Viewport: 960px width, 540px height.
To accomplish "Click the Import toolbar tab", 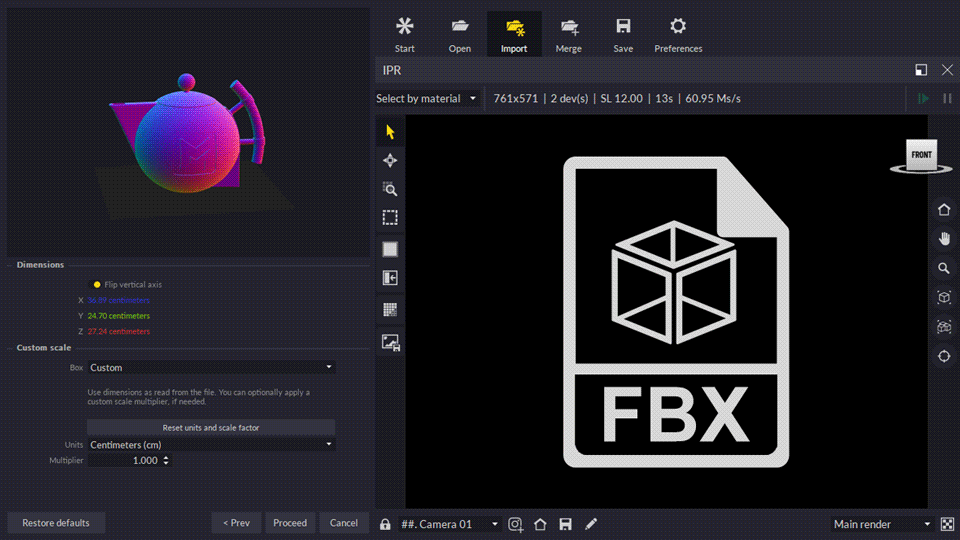I will pyautogui.click(x=514, y=34).
